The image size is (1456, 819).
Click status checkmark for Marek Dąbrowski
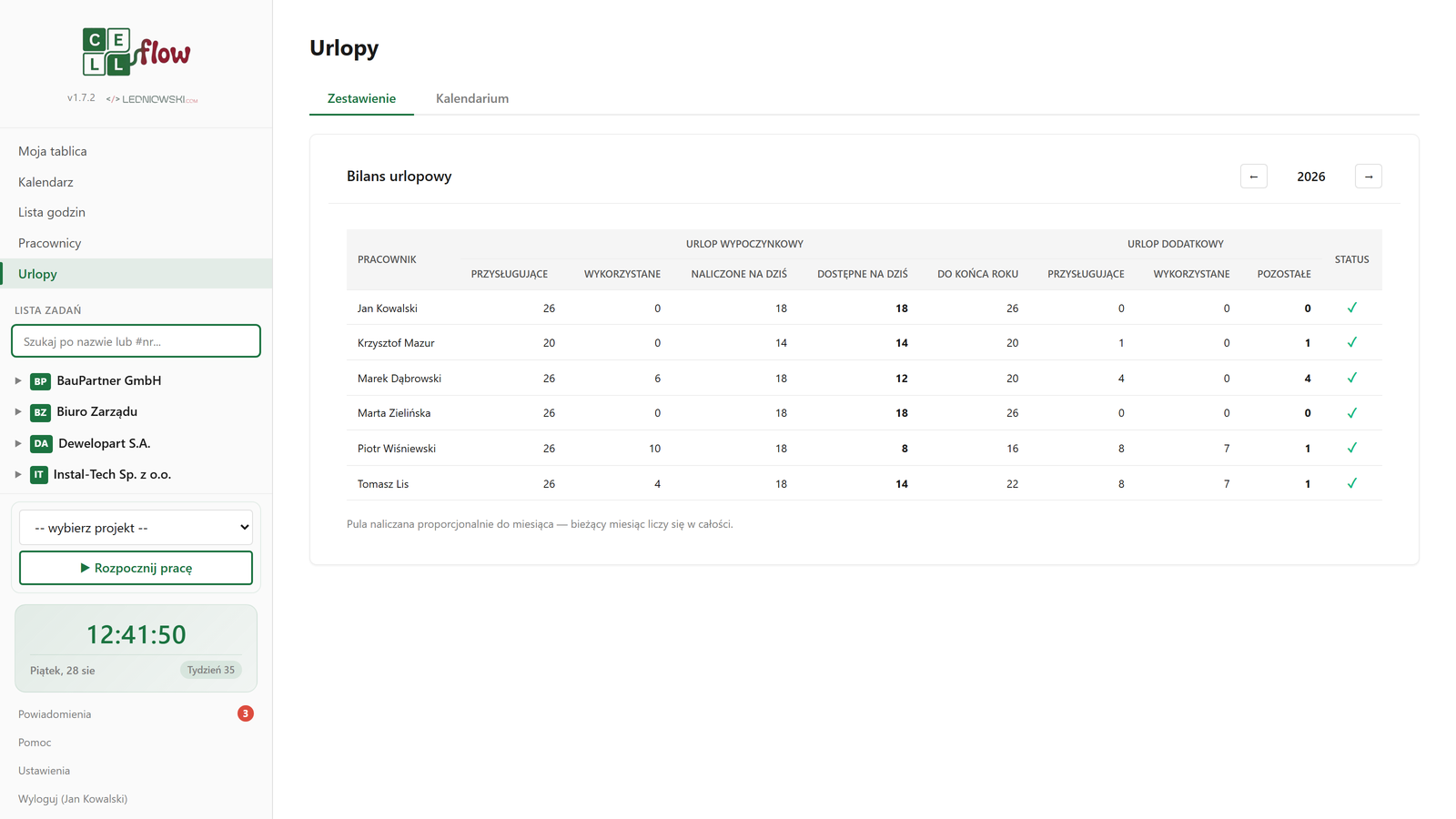tap(1352, 378)
